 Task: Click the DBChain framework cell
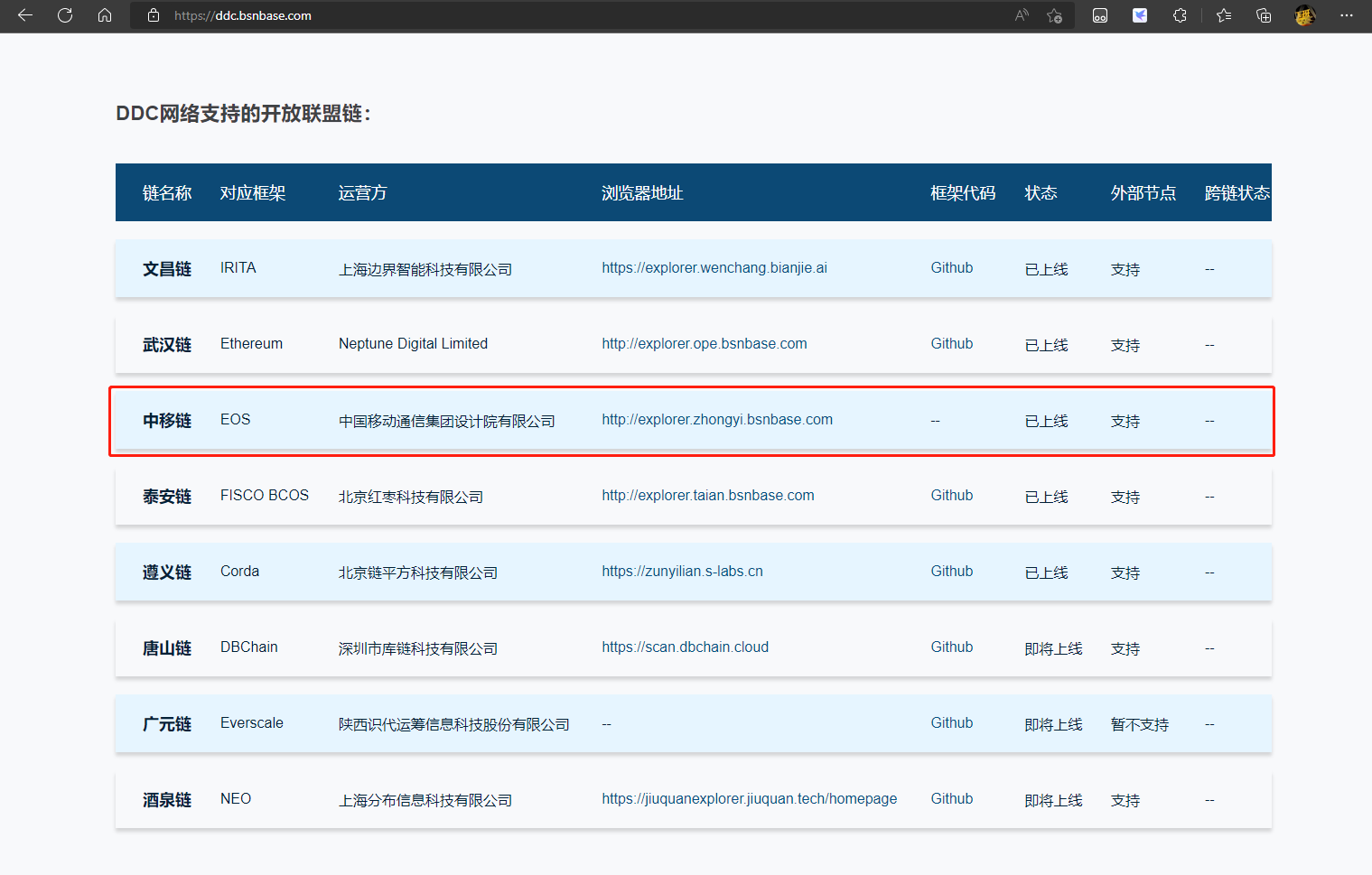pyautogui.click(x=249, y=647)
